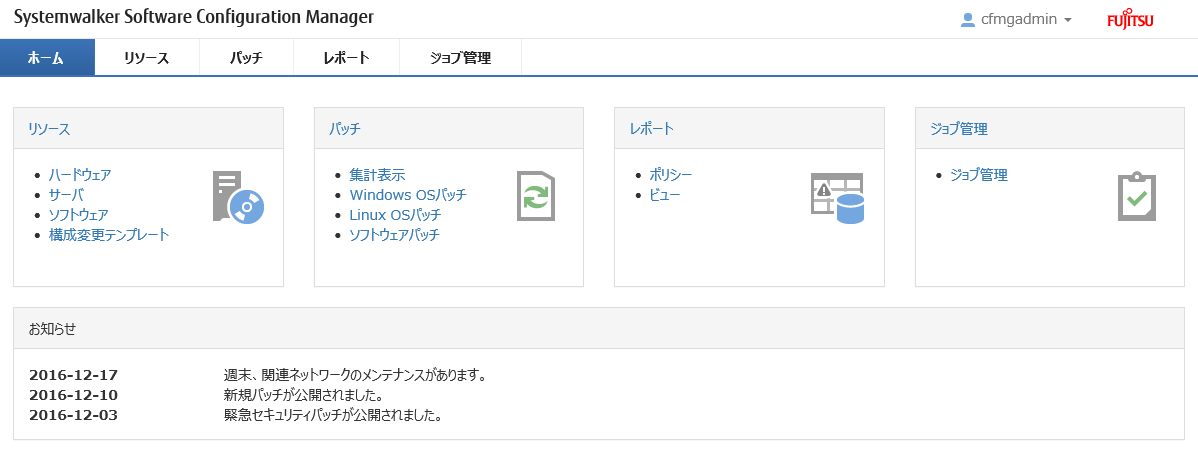Select the ホーム tab
This screenshot has height=453, width=1198.
tap(47, 57)
